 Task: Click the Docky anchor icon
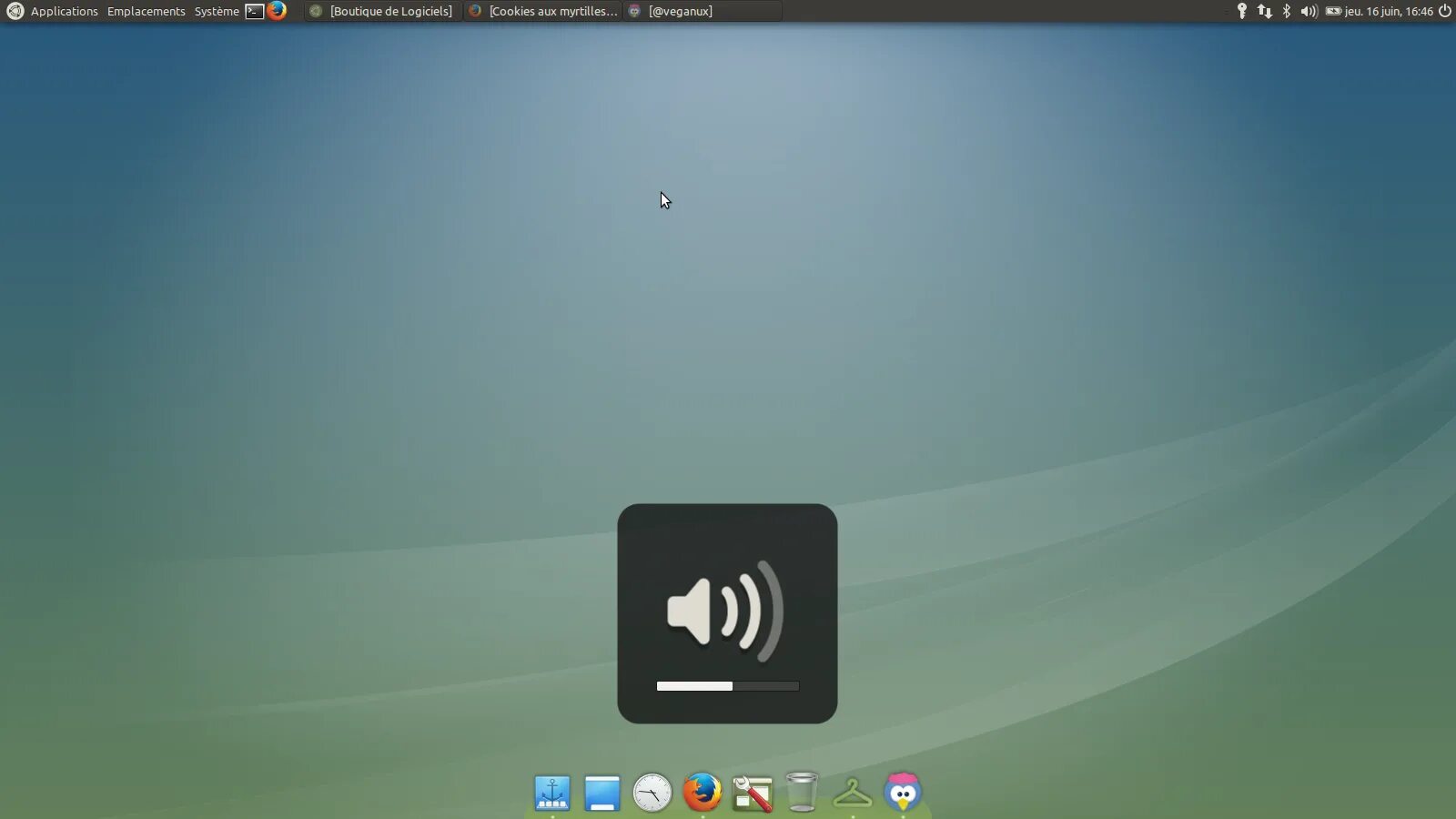click(553, 793)
